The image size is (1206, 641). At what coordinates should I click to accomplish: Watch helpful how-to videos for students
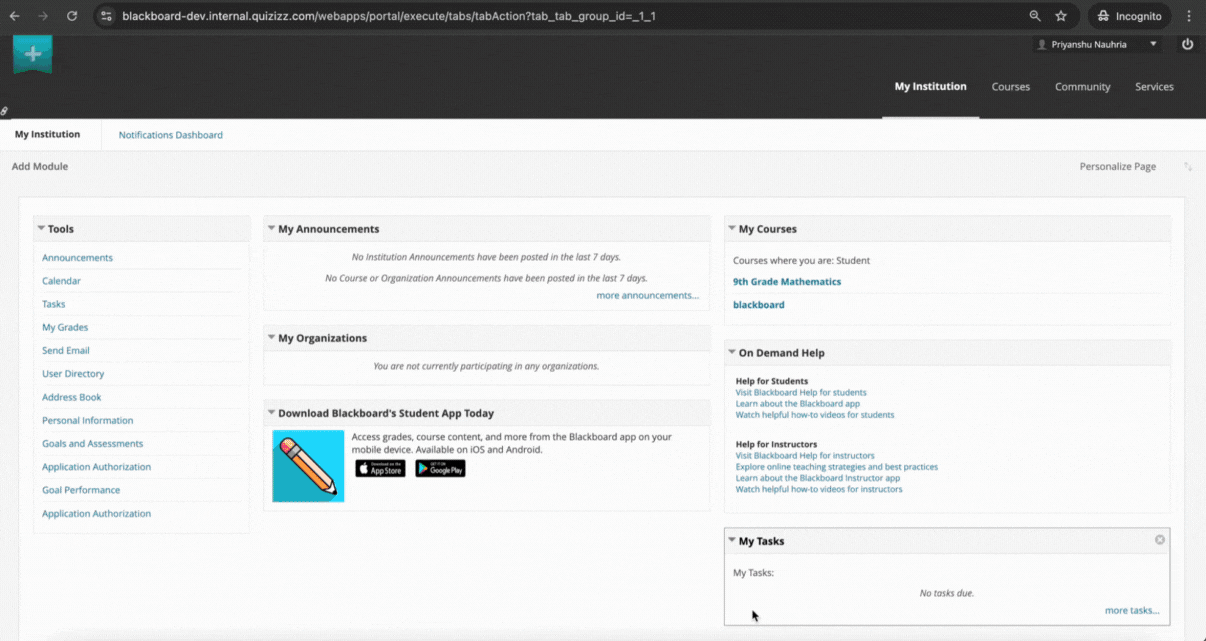click(815, 415)
